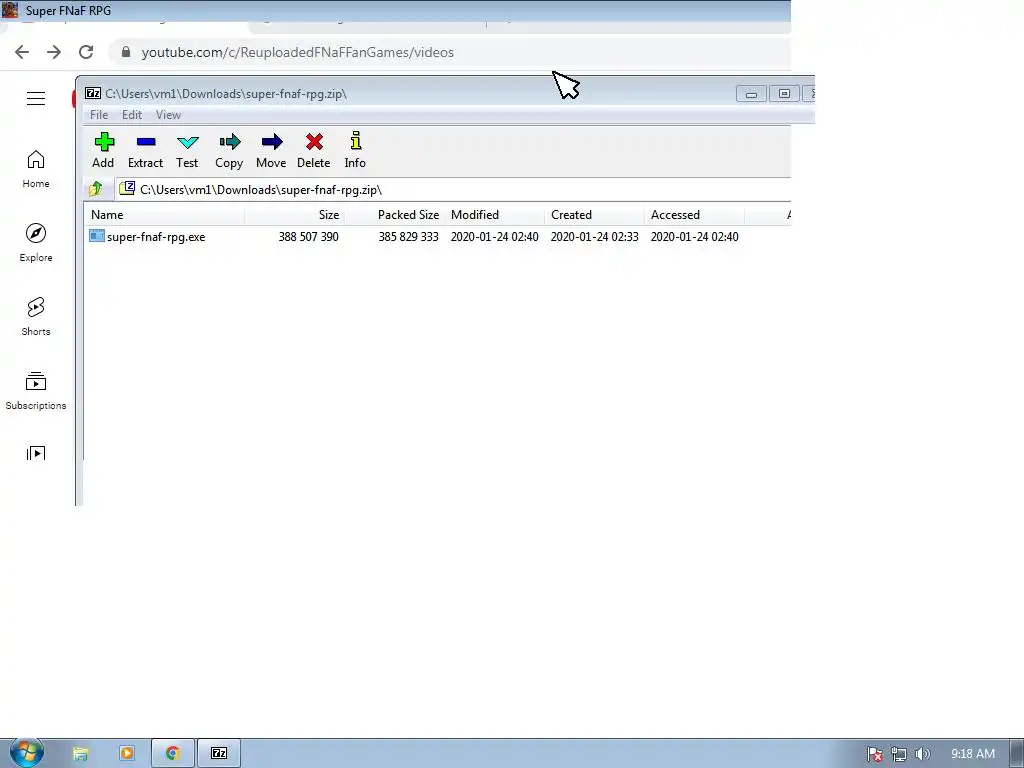Click the volume speaker tray icon

tap(922, 754)
